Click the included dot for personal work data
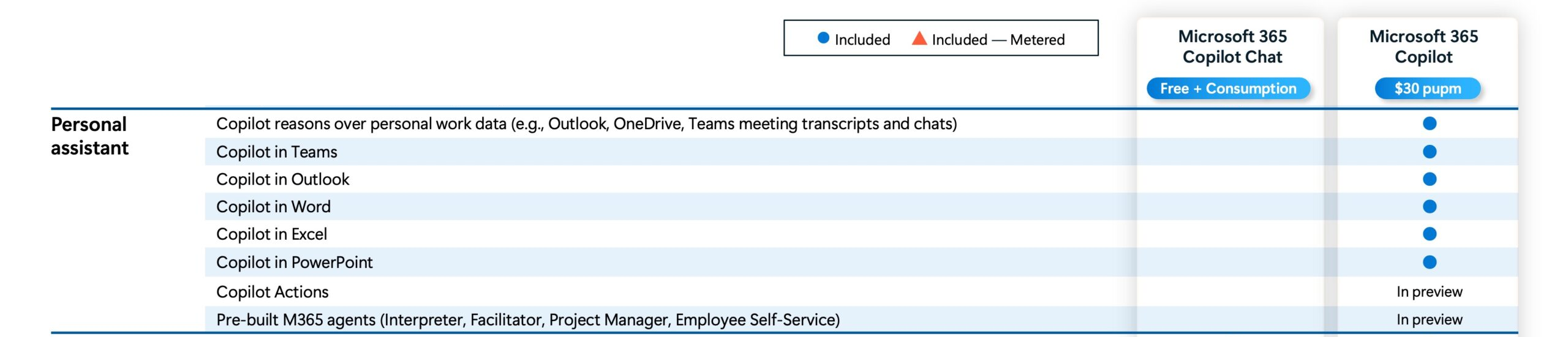1568x337 pixels. click(x=1430, y=124)
